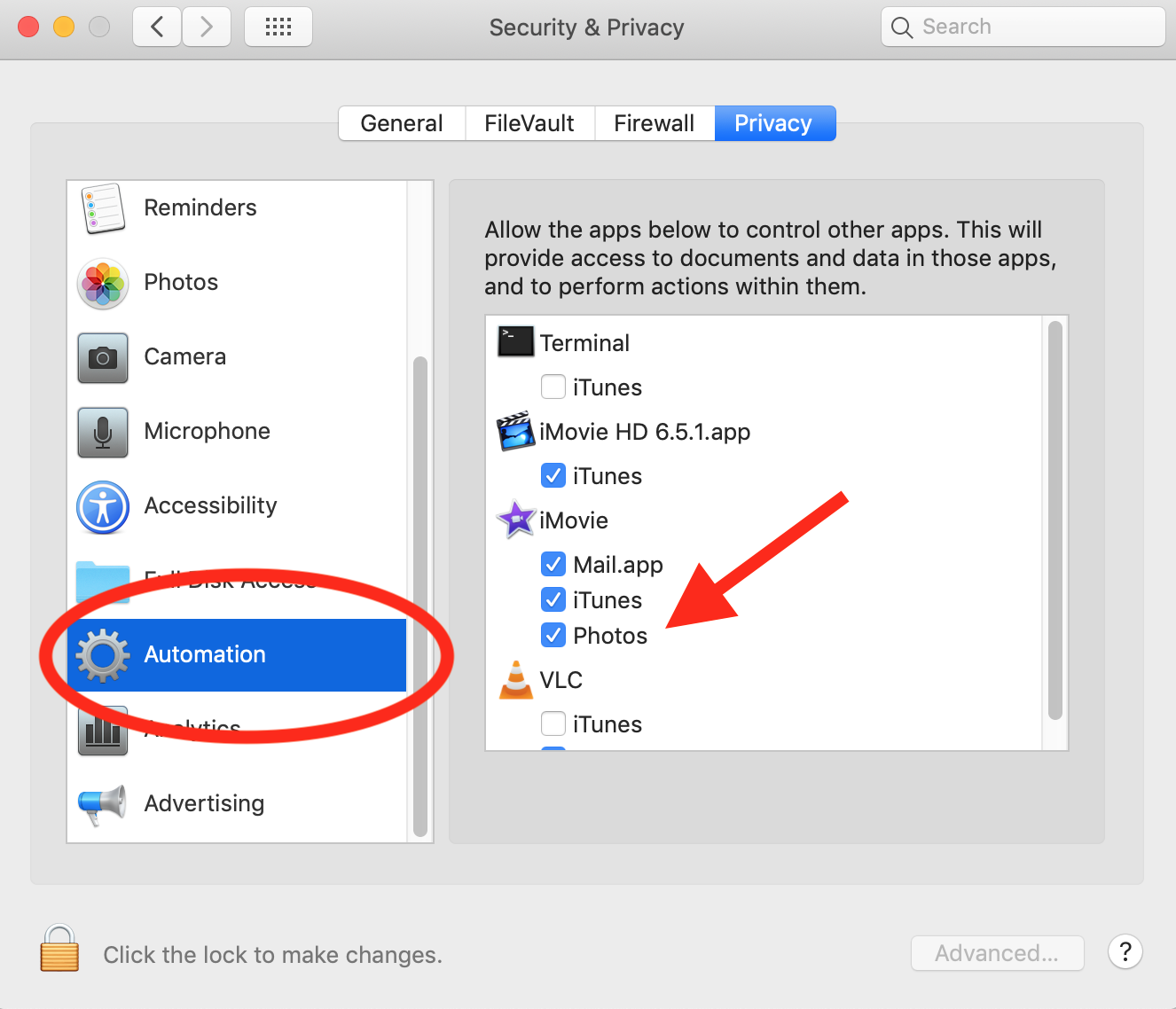Image resolution: width=1176 pixels, height=1009 pixels.
Task: Click the Full Disk Access folder icon
Action: coord(103,582)
